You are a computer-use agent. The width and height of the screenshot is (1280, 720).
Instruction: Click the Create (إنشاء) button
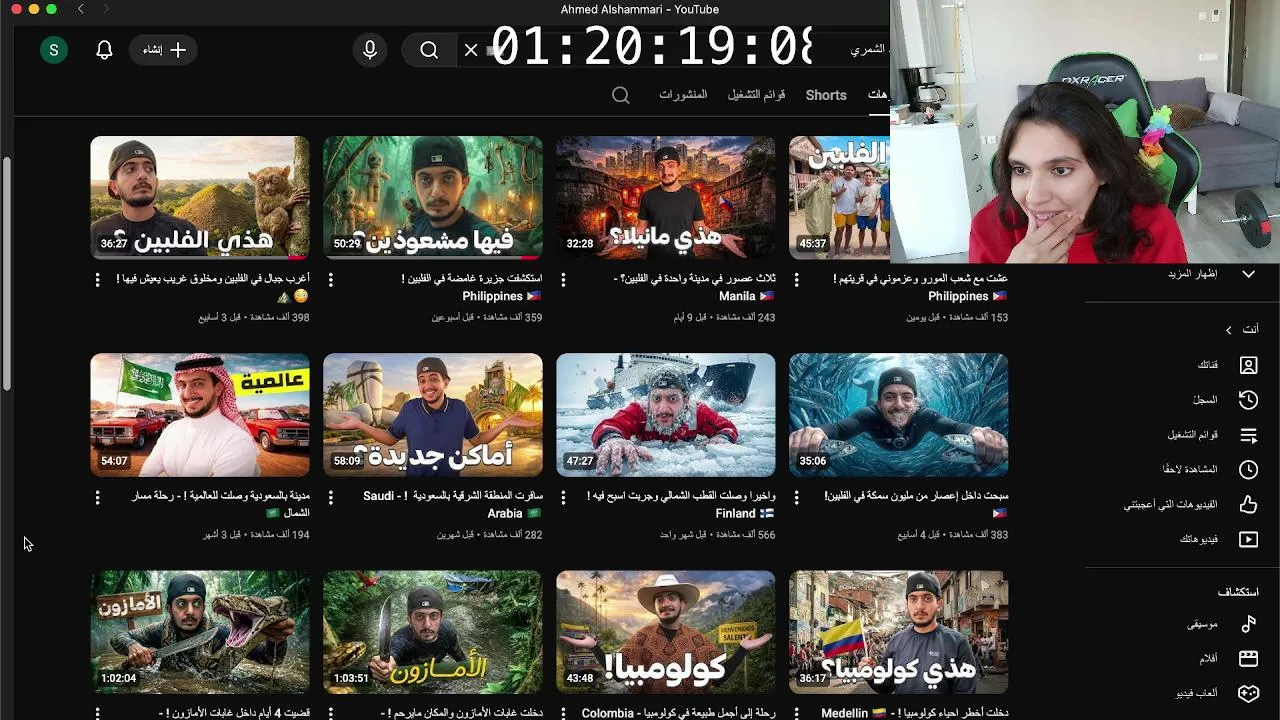[x=163, y=50]
